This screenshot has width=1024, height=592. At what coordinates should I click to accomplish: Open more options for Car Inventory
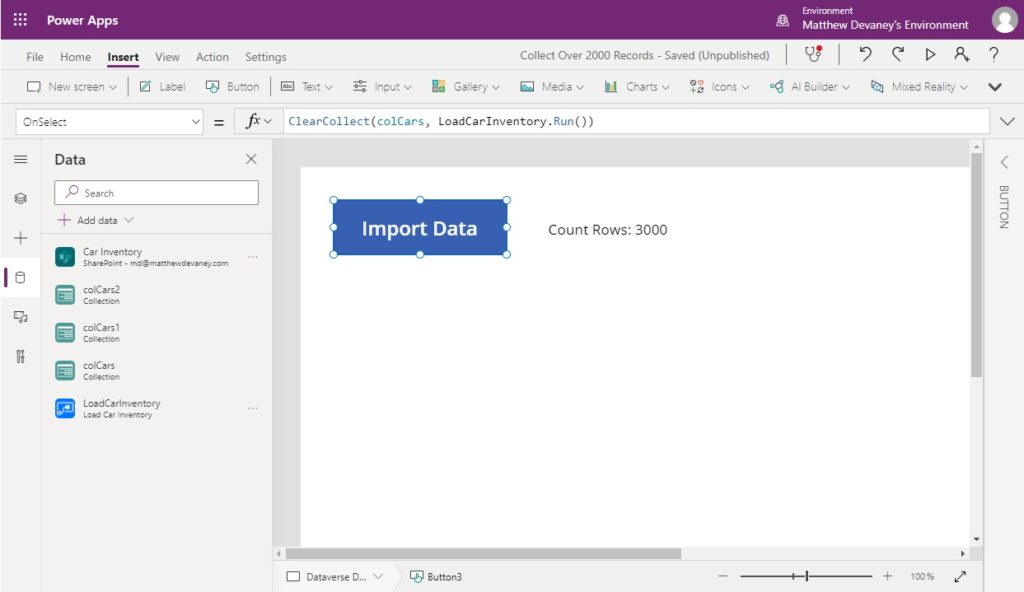(x=253, y=257)
